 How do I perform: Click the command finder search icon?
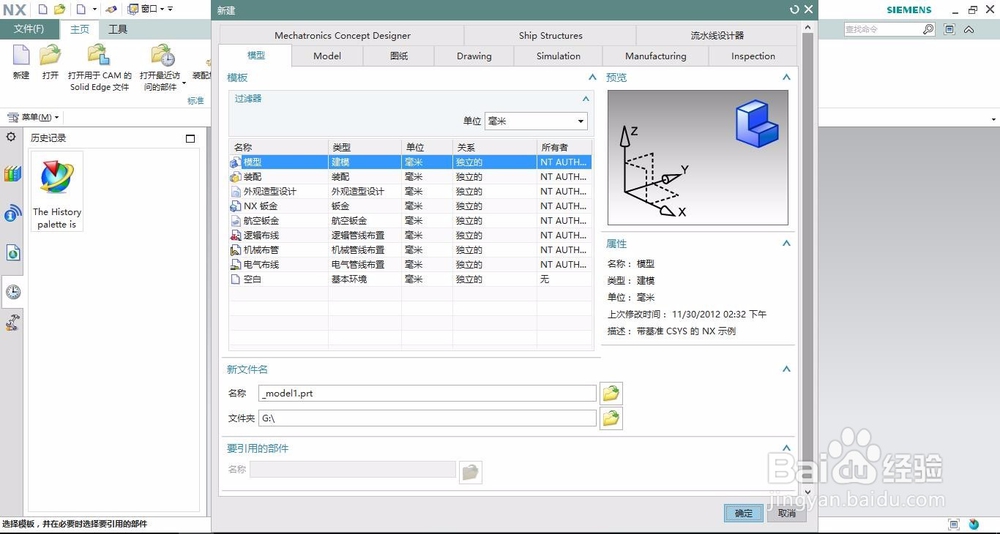coord(929,29)
